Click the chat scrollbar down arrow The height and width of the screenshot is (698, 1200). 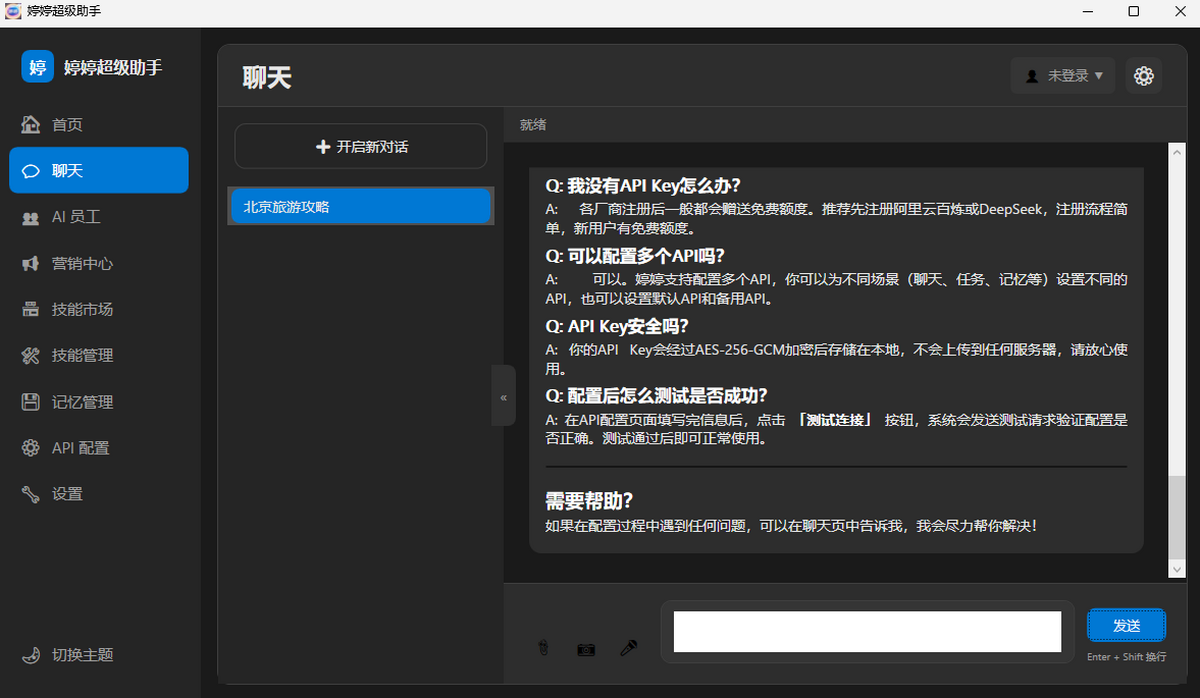1177,568
